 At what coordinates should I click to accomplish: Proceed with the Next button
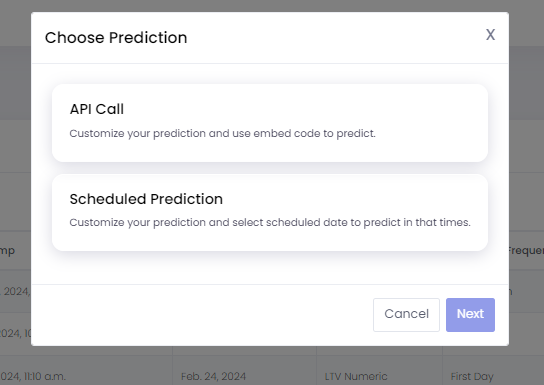(x=470, y=315)
